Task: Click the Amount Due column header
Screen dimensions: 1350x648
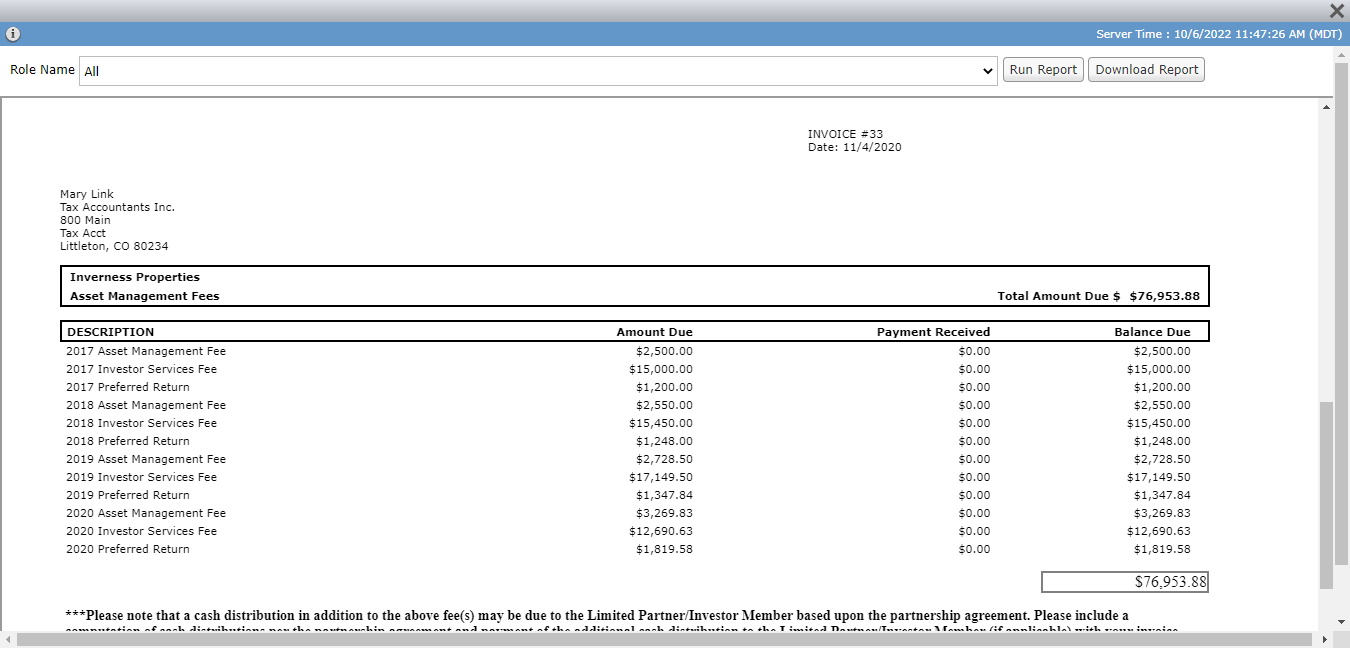Action: click(655, 332)
